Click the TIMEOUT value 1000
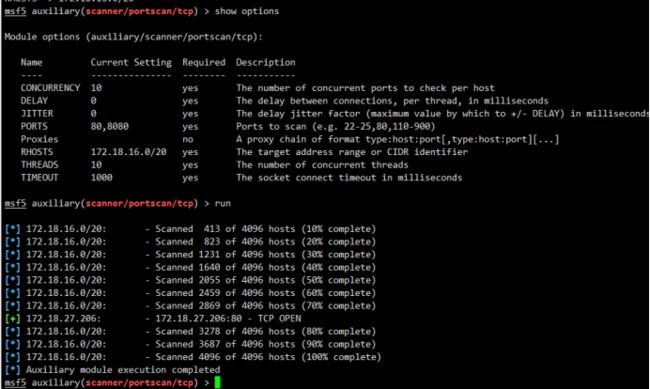 [x=102, y=177]
